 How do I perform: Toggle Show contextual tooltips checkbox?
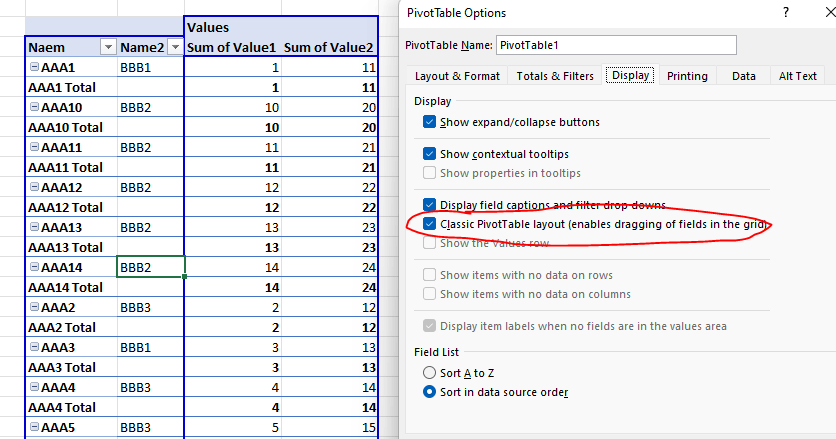click(429, 154)
